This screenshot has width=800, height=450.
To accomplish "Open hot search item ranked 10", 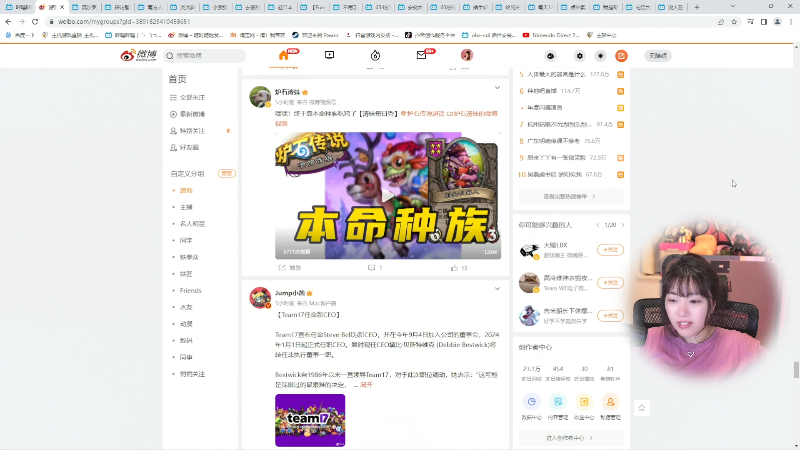I will click(x=556, y=174).
